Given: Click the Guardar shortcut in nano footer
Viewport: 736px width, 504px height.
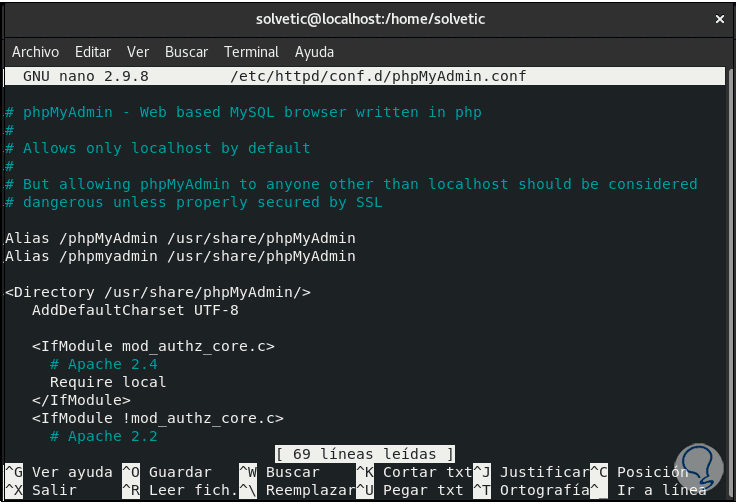Looking at the screenshot, I should tap(180, 472).
